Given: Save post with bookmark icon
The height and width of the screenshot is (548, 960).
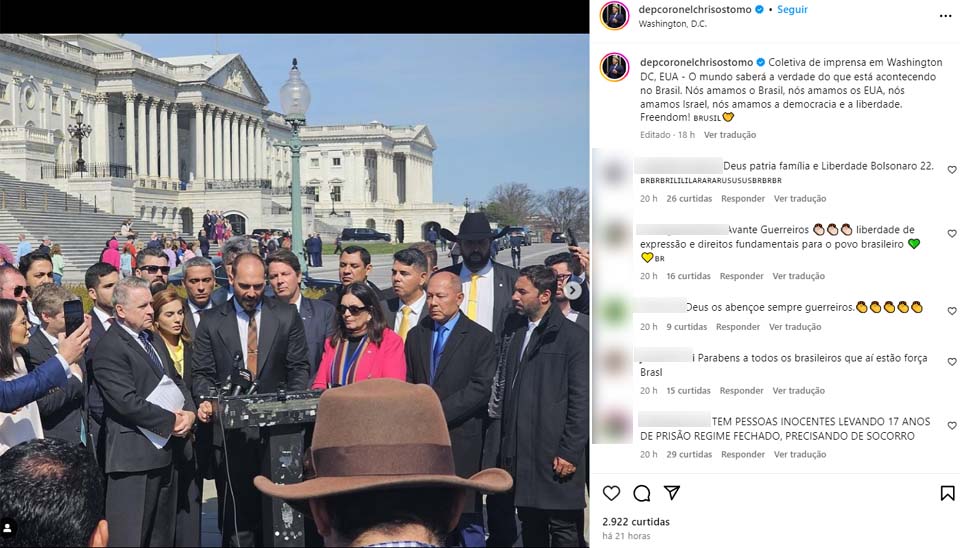Looking at the screenshot, I should point(947,493).
